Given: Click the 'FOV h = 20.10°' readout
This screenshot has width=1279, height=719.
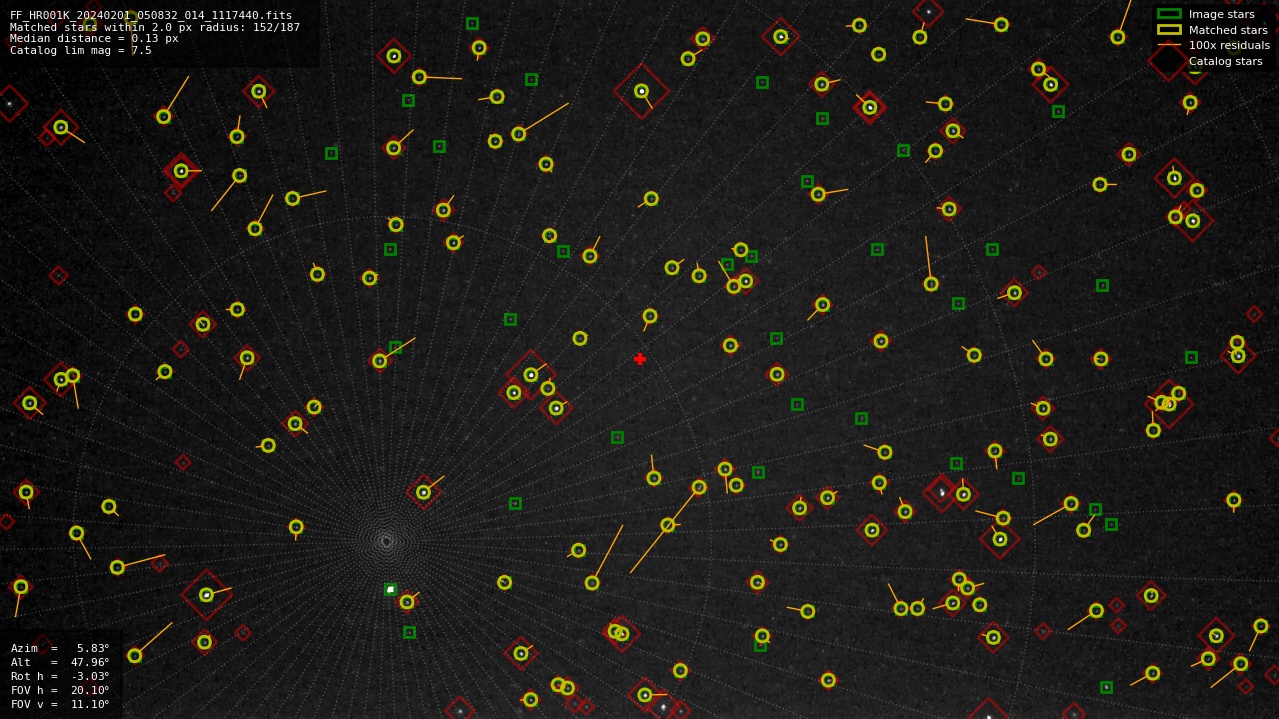Looking at the screenshot, I should [x=60, y=690].
